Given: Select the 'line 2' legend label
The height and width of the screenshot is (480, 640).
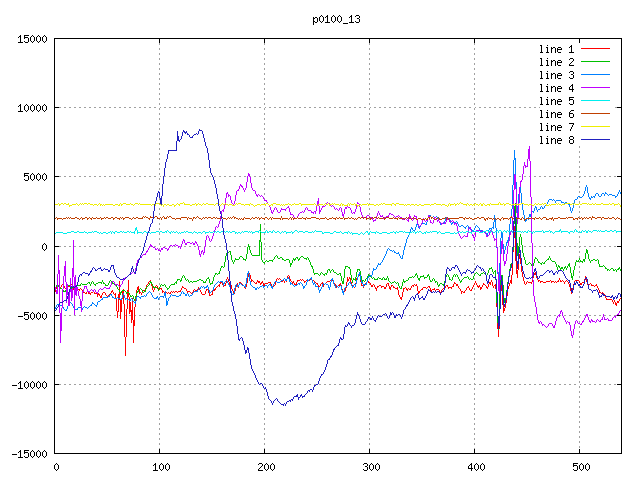Looking at the screenshot, I should pos(556,62).
